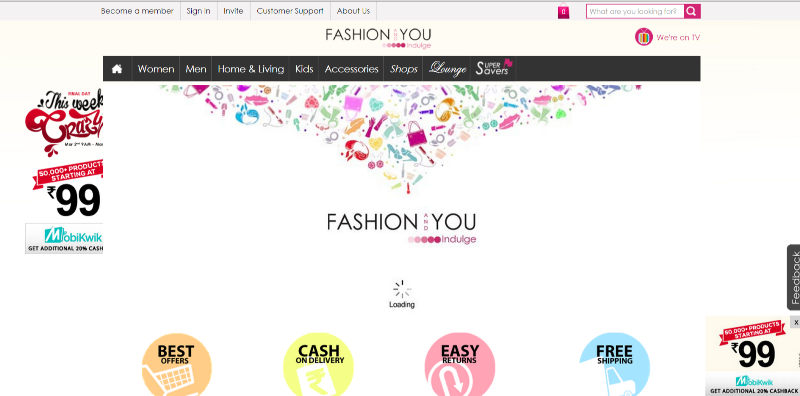Open the Super Savers menu item

click(493, 68)
